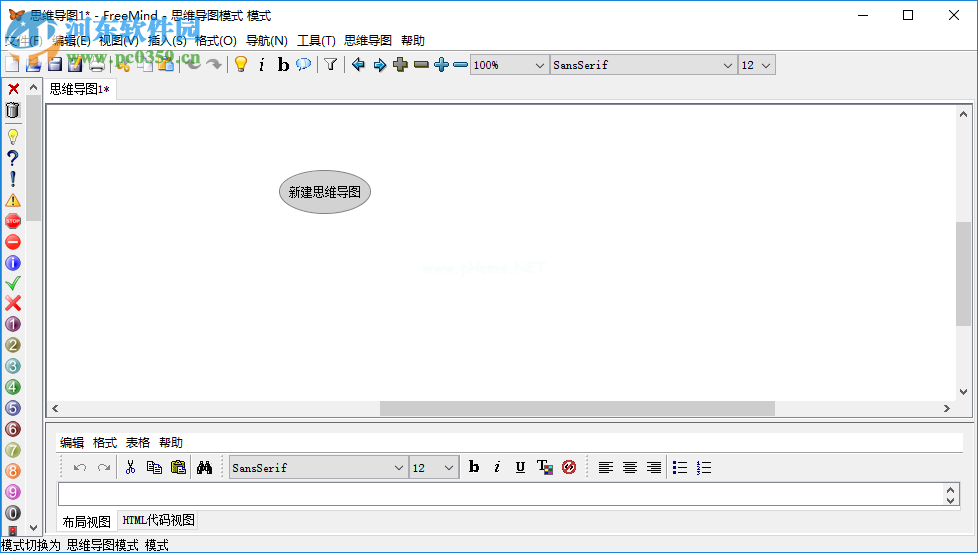Viewport: 978px width, 553px height.
Task: Open the note editor 表格 menu
Action: pyautogui.click(x=138, y=443)
